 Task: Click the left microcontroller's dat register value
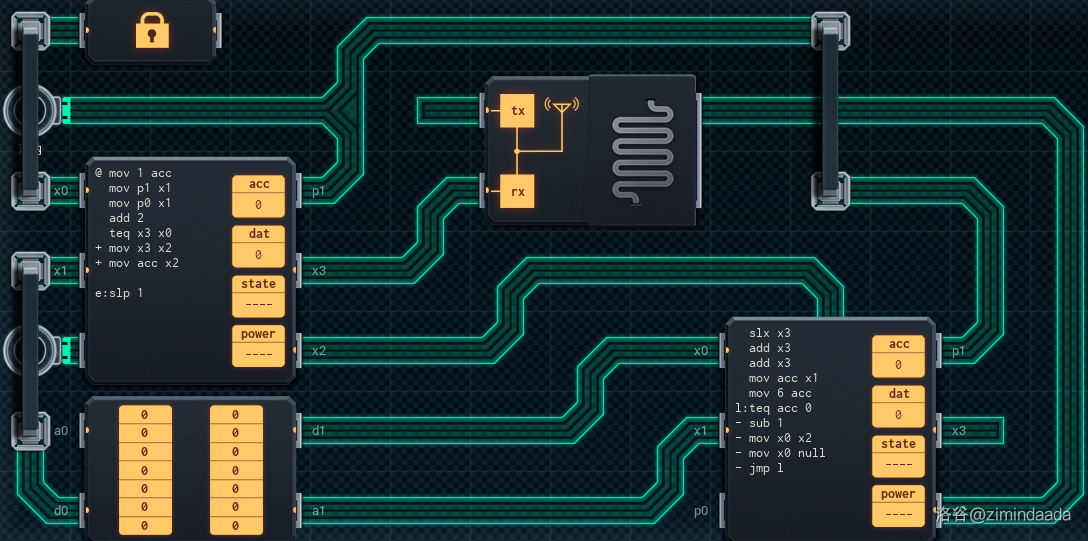pyautogui.click(x=259, y=255)
